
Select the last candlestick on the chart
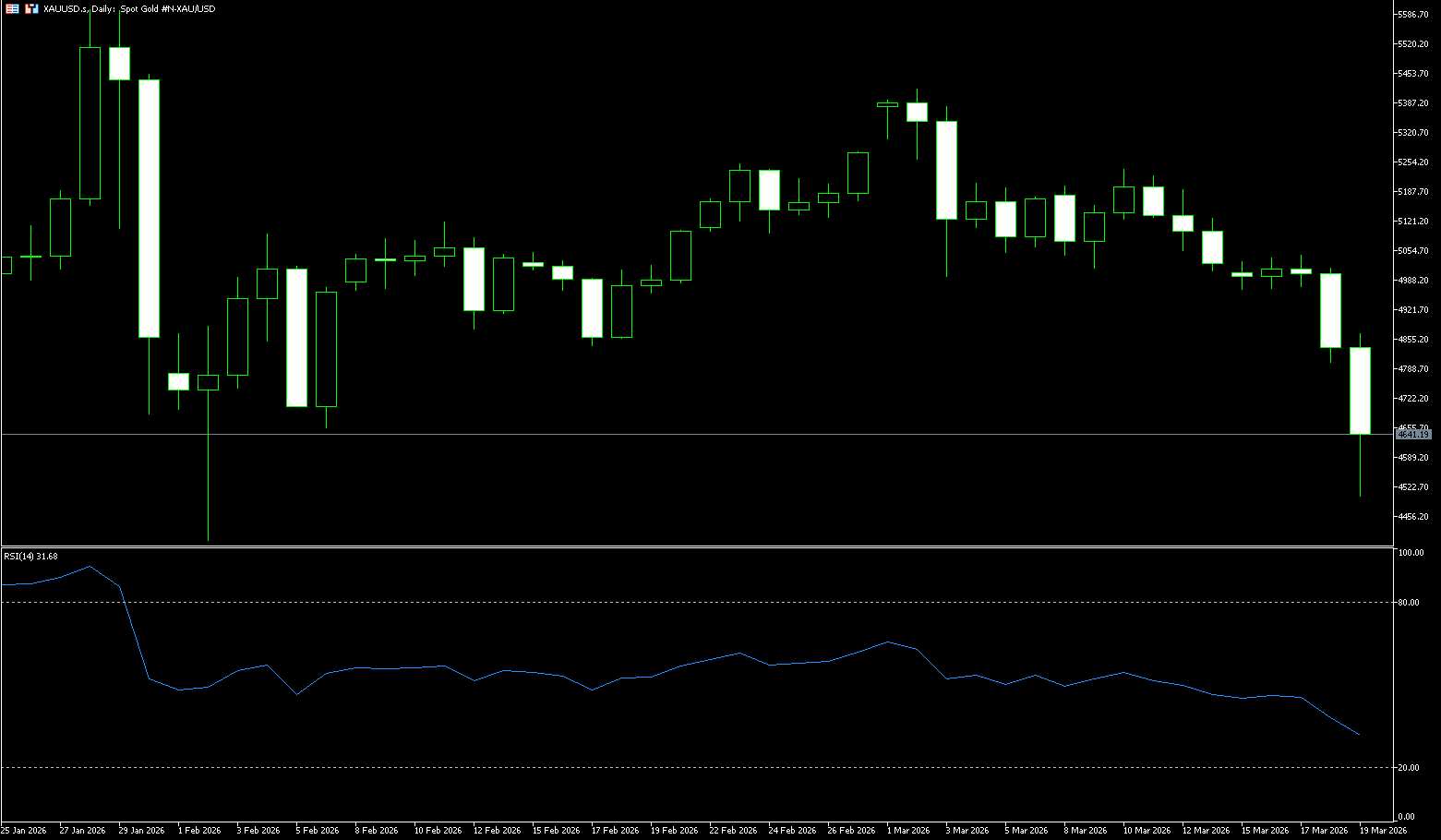pos(1360,390)
